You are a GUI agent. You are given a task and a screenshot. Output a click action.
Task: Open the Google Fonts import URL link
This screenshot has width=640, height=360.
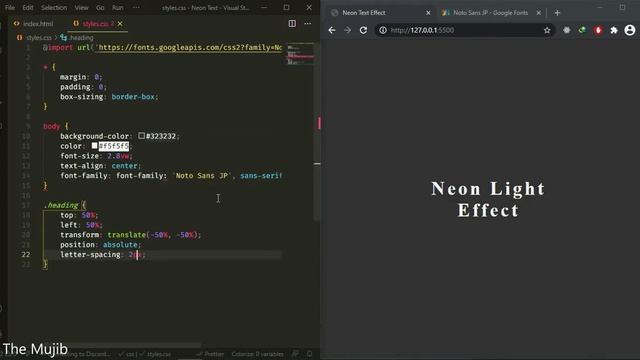(x=190, y=47)
